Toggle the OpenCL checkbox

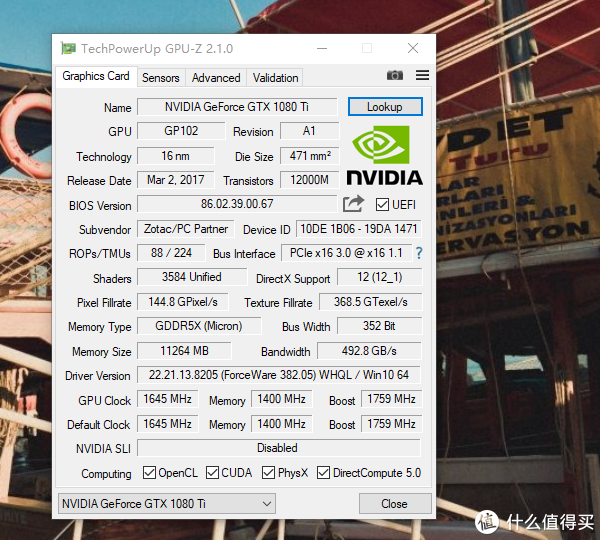tap(149, 473)
